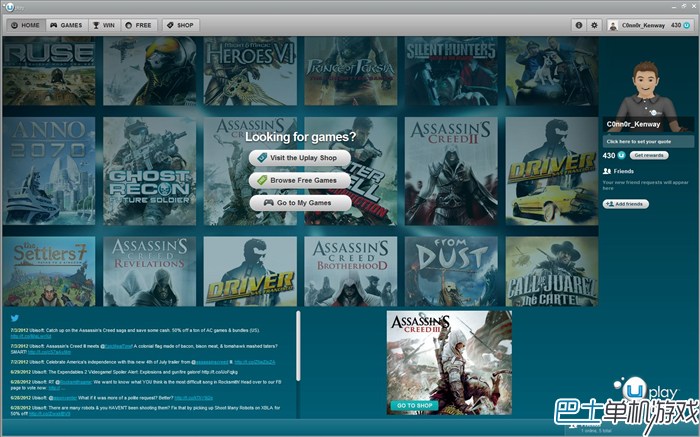Click the Go to My Games button
This screenshot has height=437, width=700.
300,203
